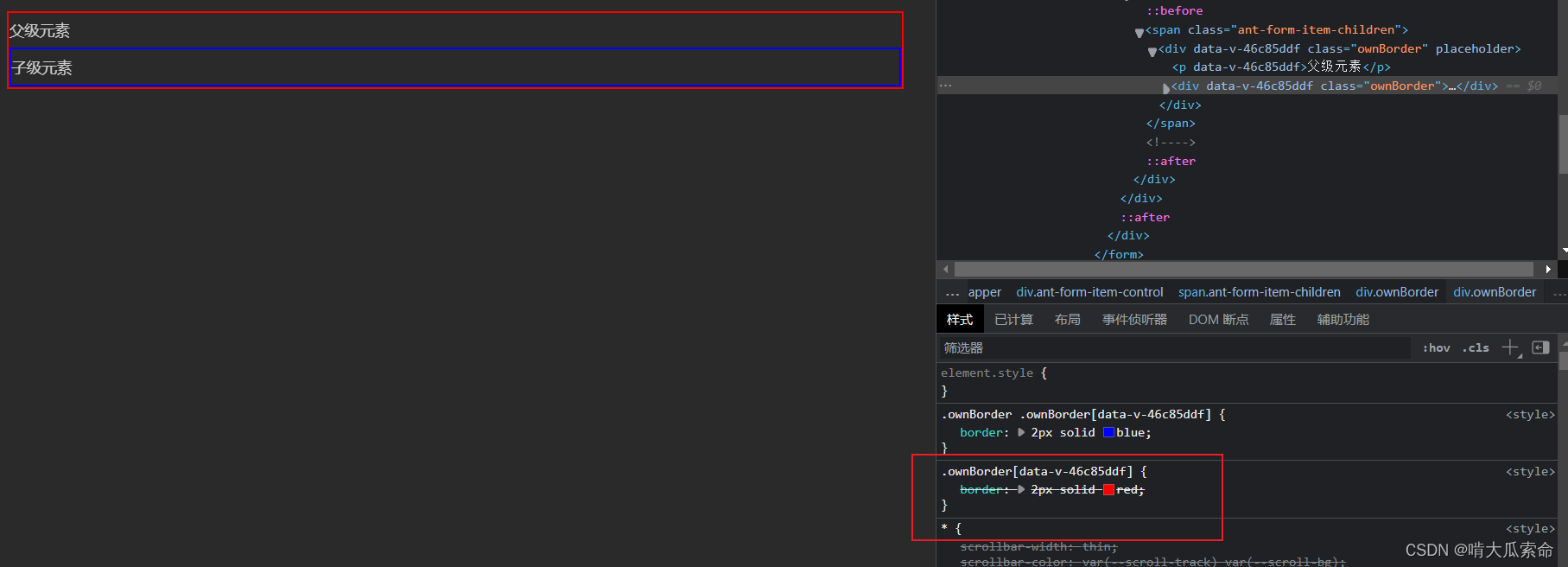Open the style source link of blue border rule
1568x567 pixels.
[x=1530, y=414]
